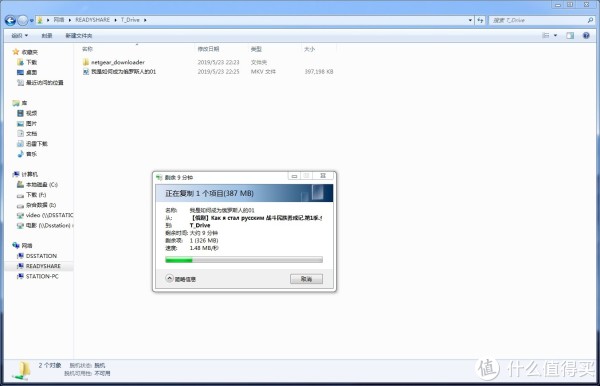The height and width of the screenshot is (386, 600).
Task: Select 计算机 in the sidebar
Action: coord(25,174)
